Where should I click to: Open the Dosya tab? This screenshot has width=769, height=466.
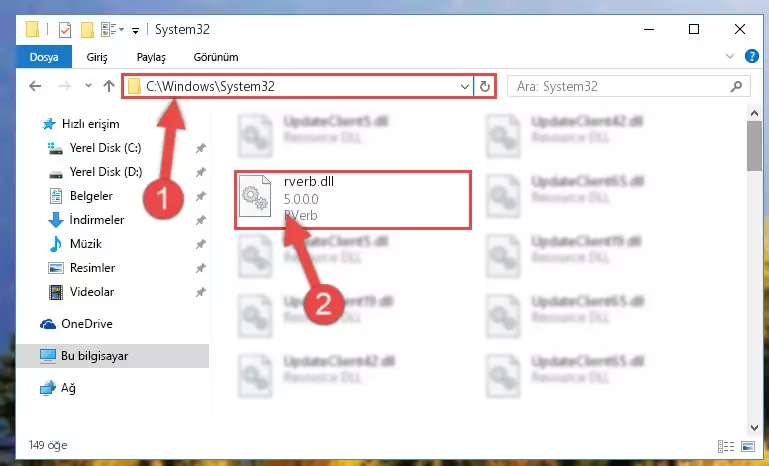point(44,57)
